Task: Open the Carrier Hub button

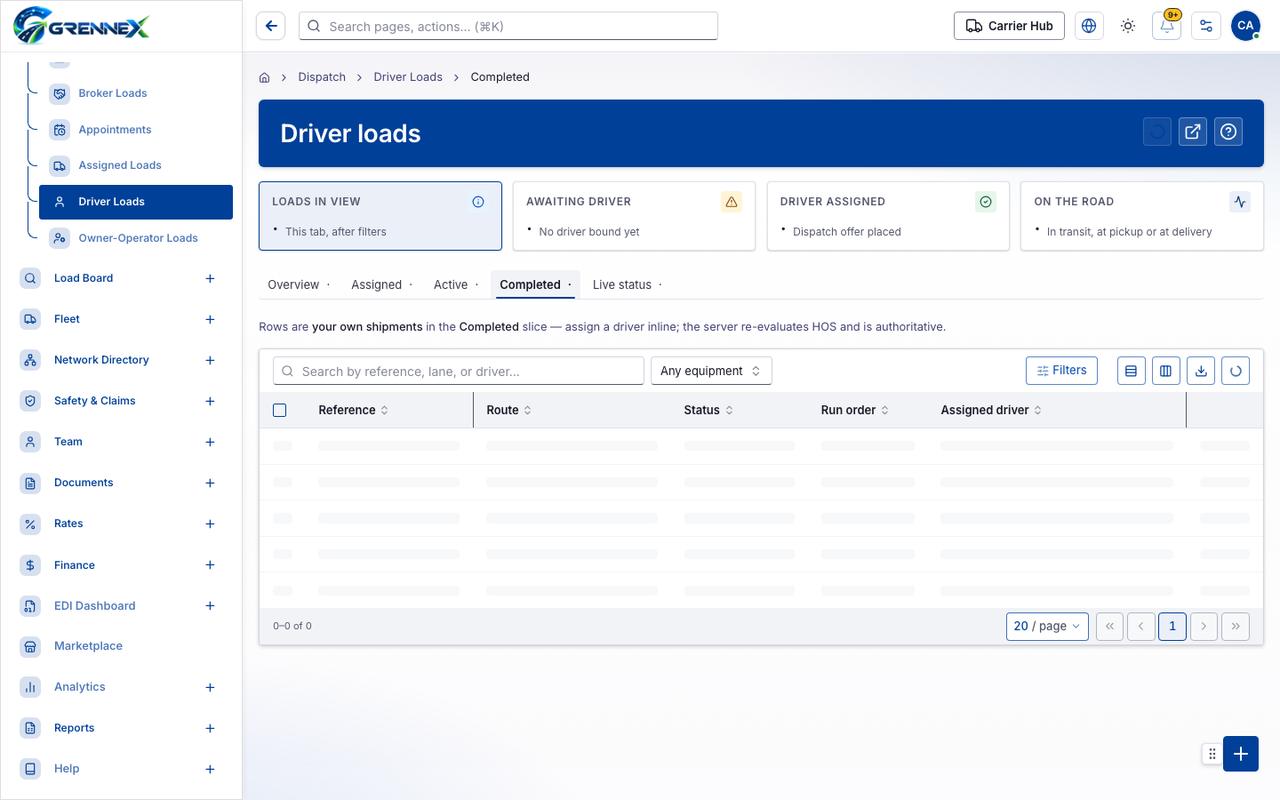Action: click(x=1009, y=26)
